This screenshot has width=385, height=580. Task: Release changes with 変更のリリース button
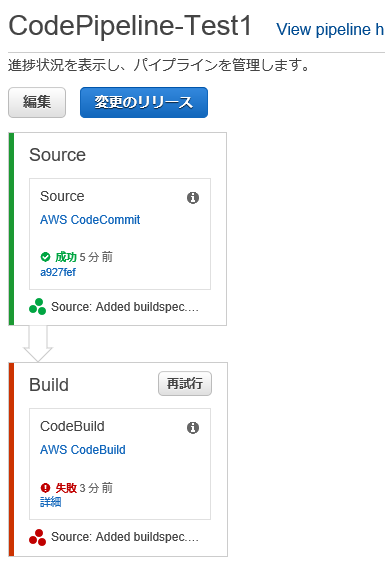coord(144,102)
